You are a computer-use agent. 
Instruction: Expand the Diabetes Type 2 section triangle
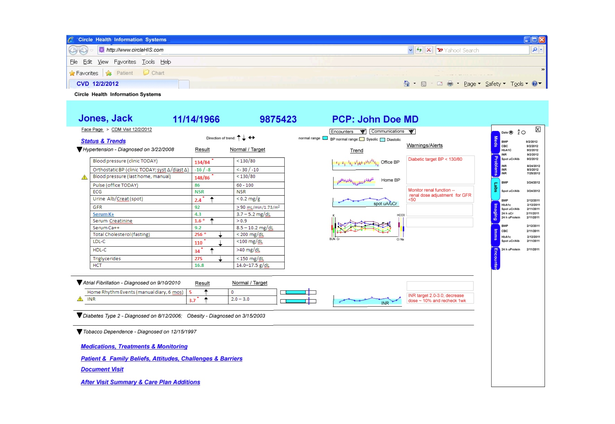tap(79, 315)
